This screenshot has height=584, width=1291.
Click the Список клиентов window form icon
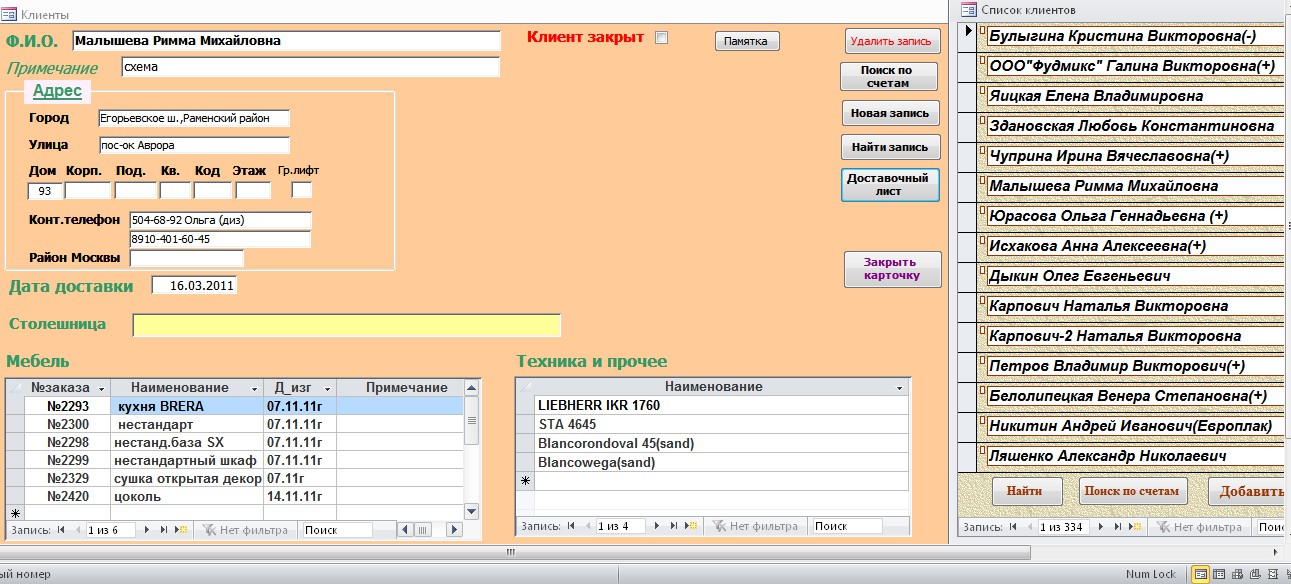click(968, 10)
